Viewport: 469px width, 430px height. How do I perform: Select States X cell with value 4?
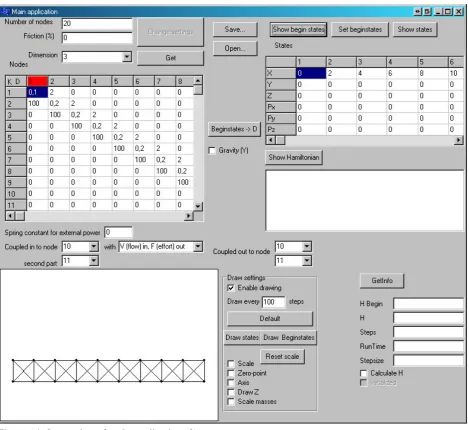click(371, 73)
